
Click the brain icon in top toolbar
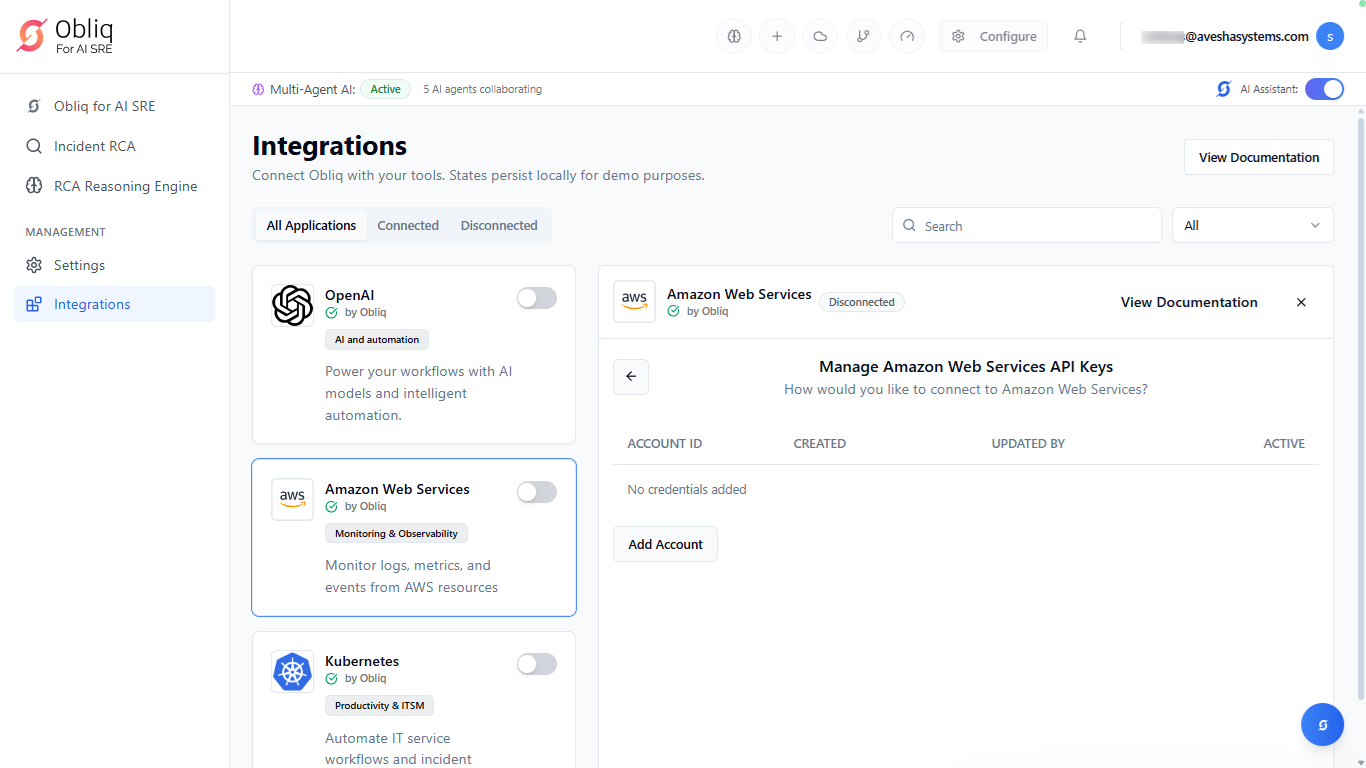pos(734,37)
